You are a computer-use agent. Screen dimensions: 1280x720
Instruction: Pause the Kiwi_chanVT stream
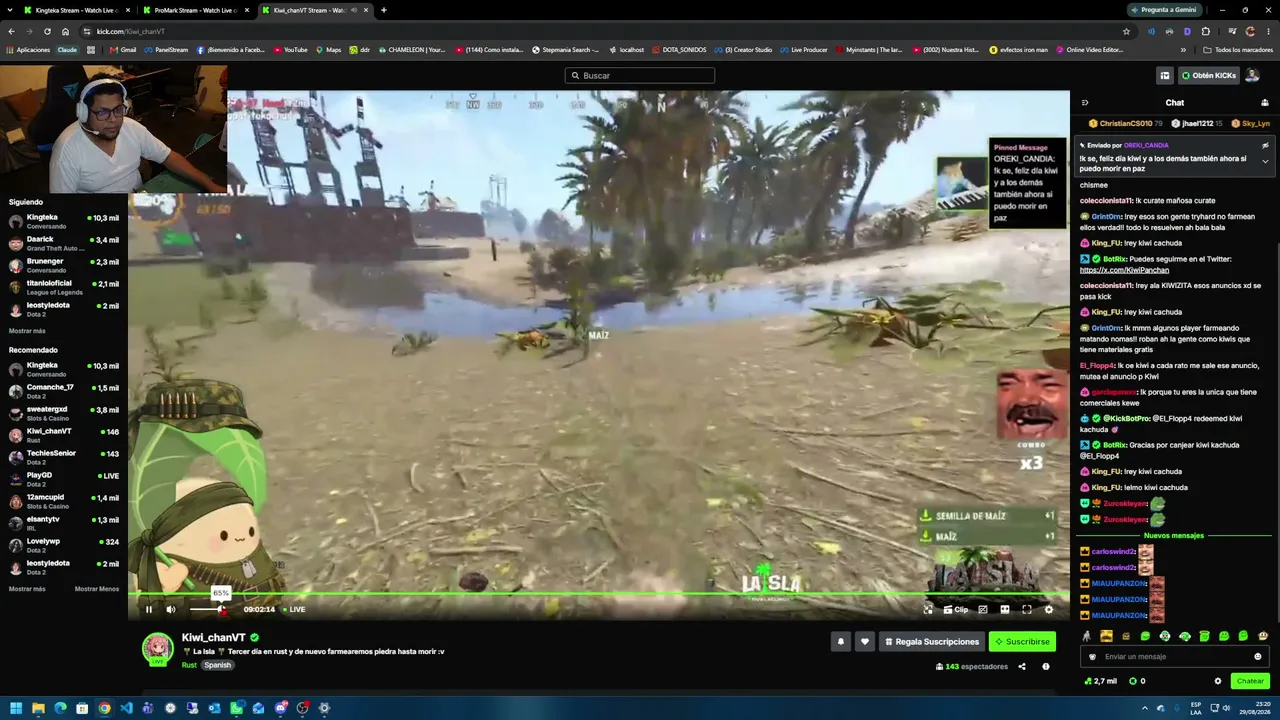(x=149, y=609)
